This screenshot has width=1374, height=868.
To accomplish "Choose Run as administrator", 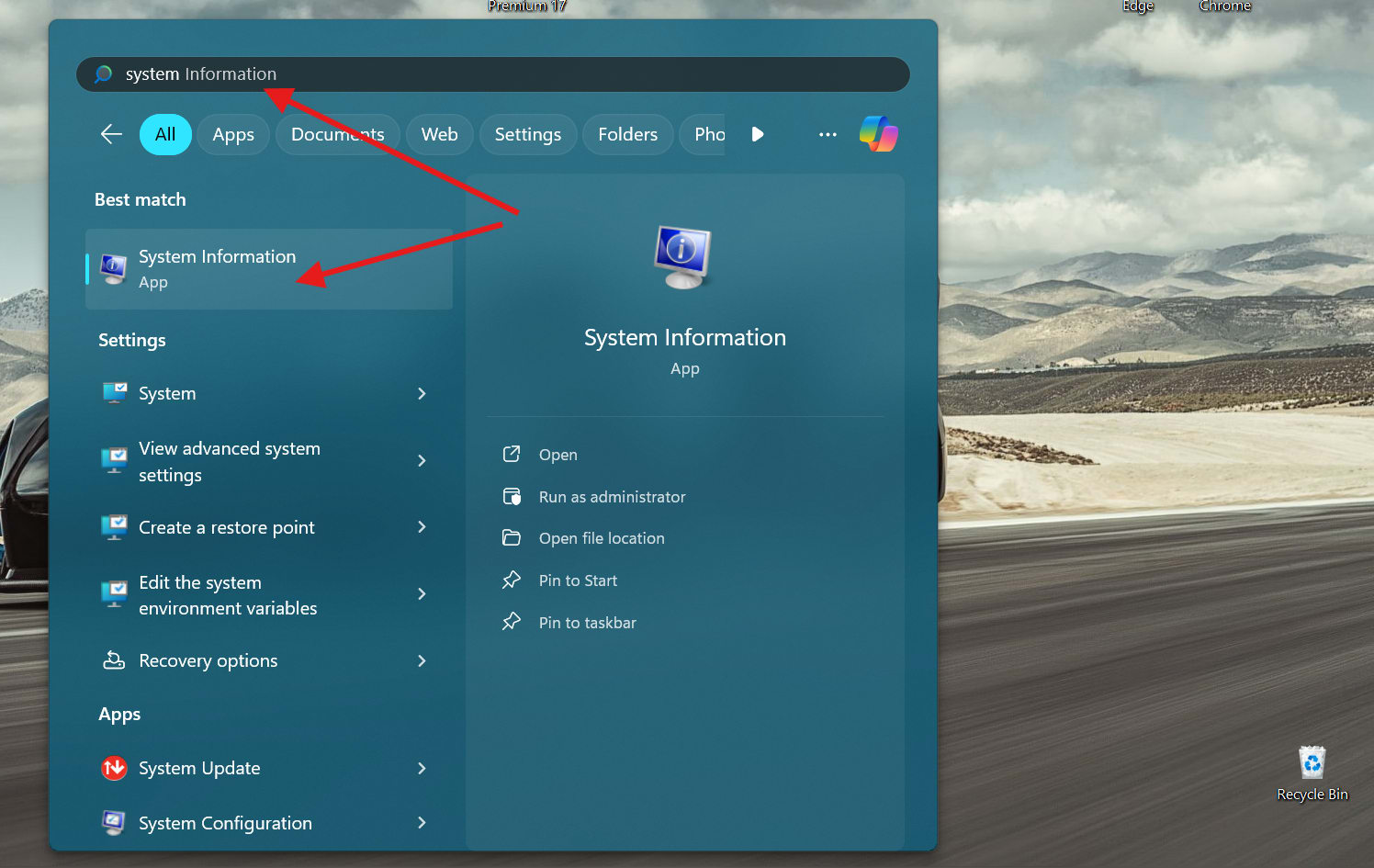I will click(613, 497).
